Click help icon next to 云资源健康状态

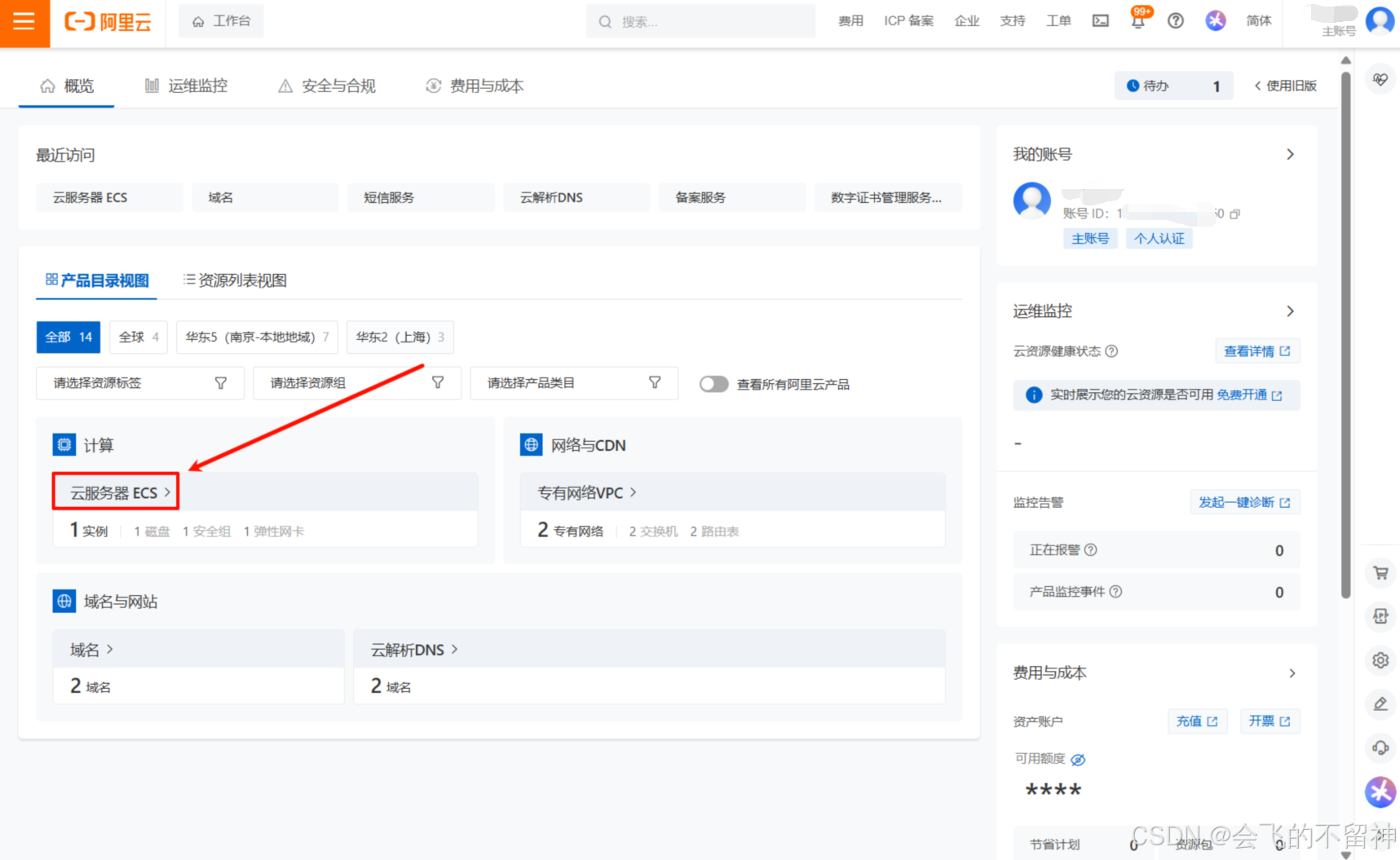coord(1111,351)
